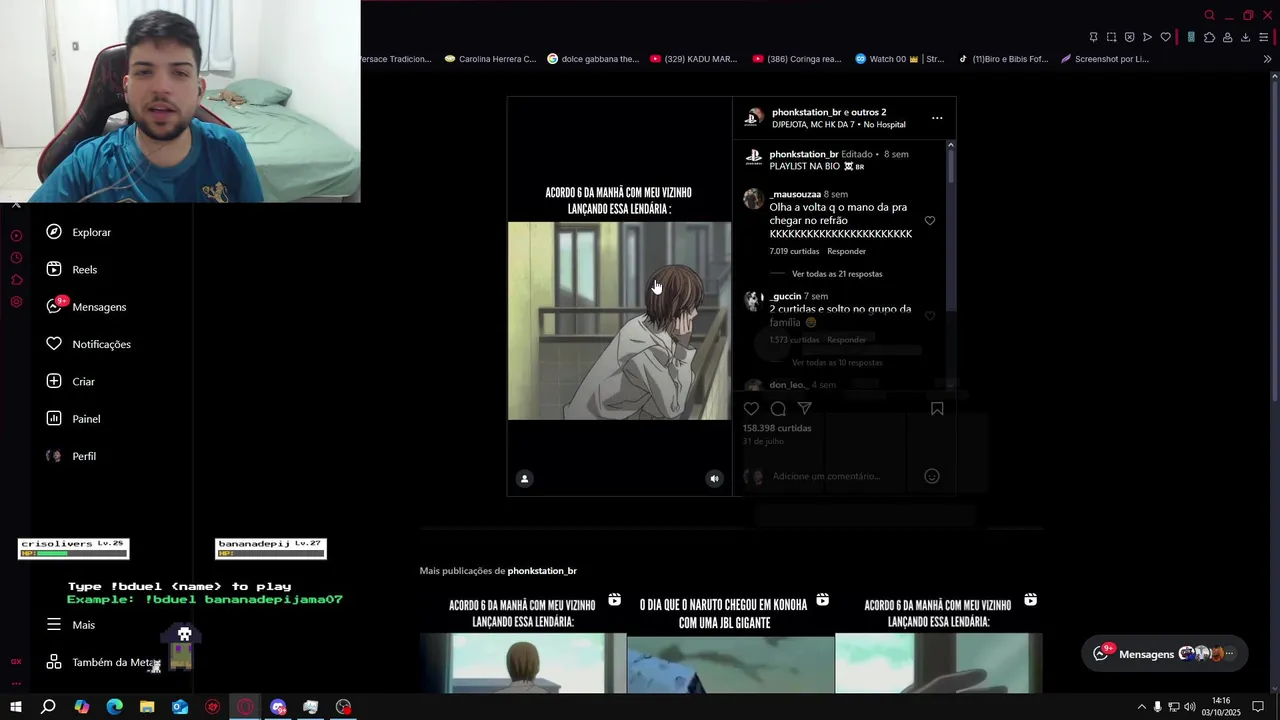The height and width of the screenshot is (720, 1280).
Task: Open Windows Start menu
Action: coord(15,707)
